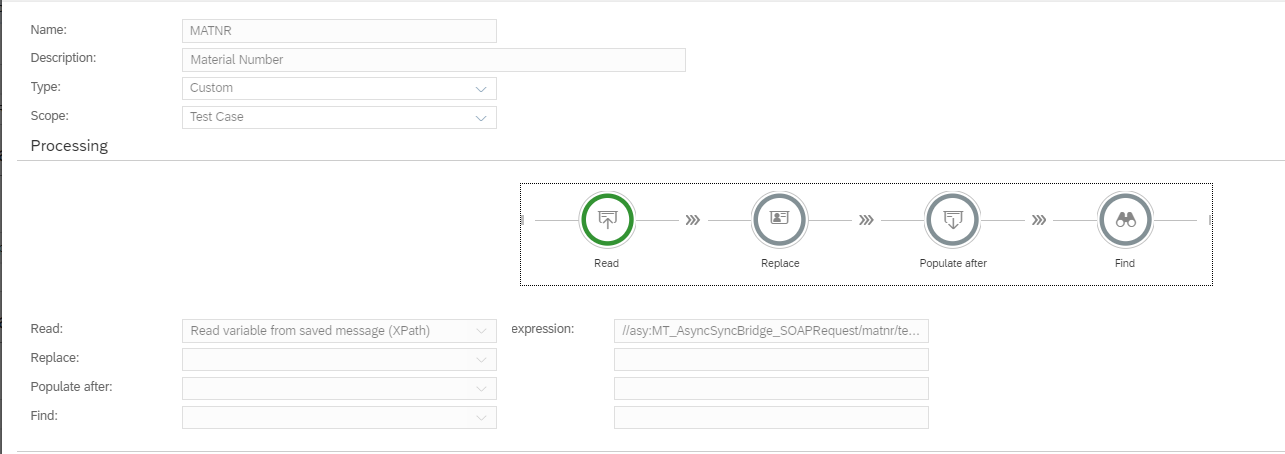Click the Processing section heading
This screenshot has height=454, width=1285.
coord(69,146)
